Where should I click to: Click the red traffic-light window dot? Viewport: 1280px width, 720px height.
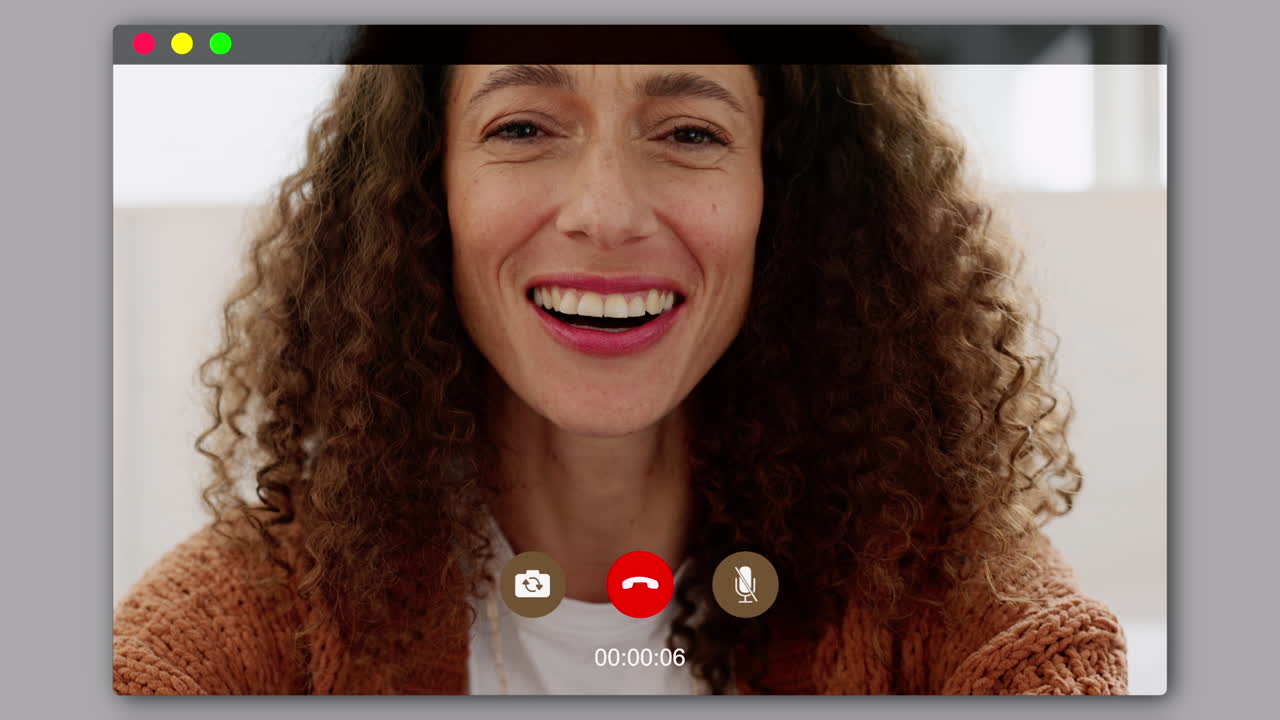[145, 43]
